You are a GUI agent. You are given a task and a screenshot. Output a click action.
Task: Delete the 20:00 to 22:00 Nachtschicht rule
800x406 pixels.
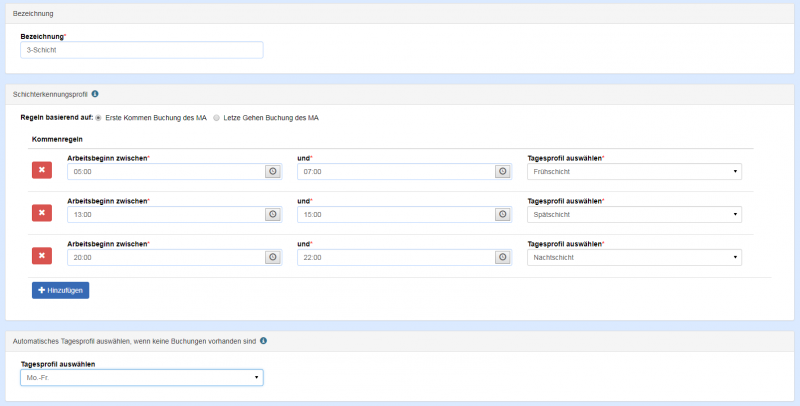click(42, 256)
